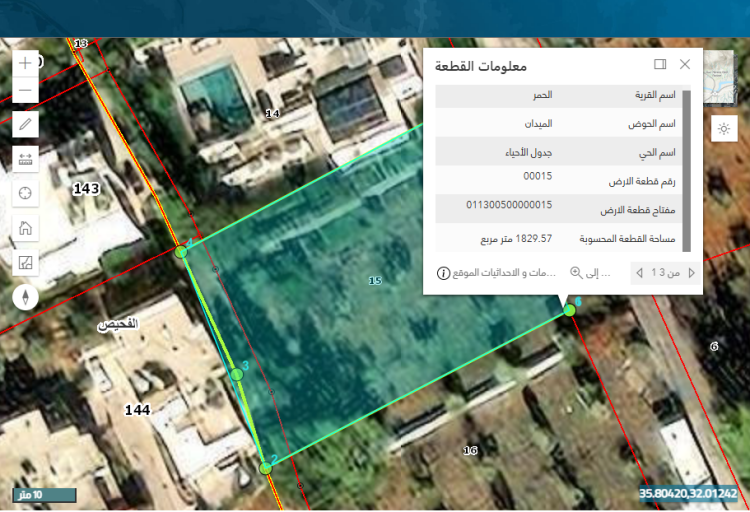Open the area measurement tool
This screenshot has height=512, width=750.
[26, 263]
